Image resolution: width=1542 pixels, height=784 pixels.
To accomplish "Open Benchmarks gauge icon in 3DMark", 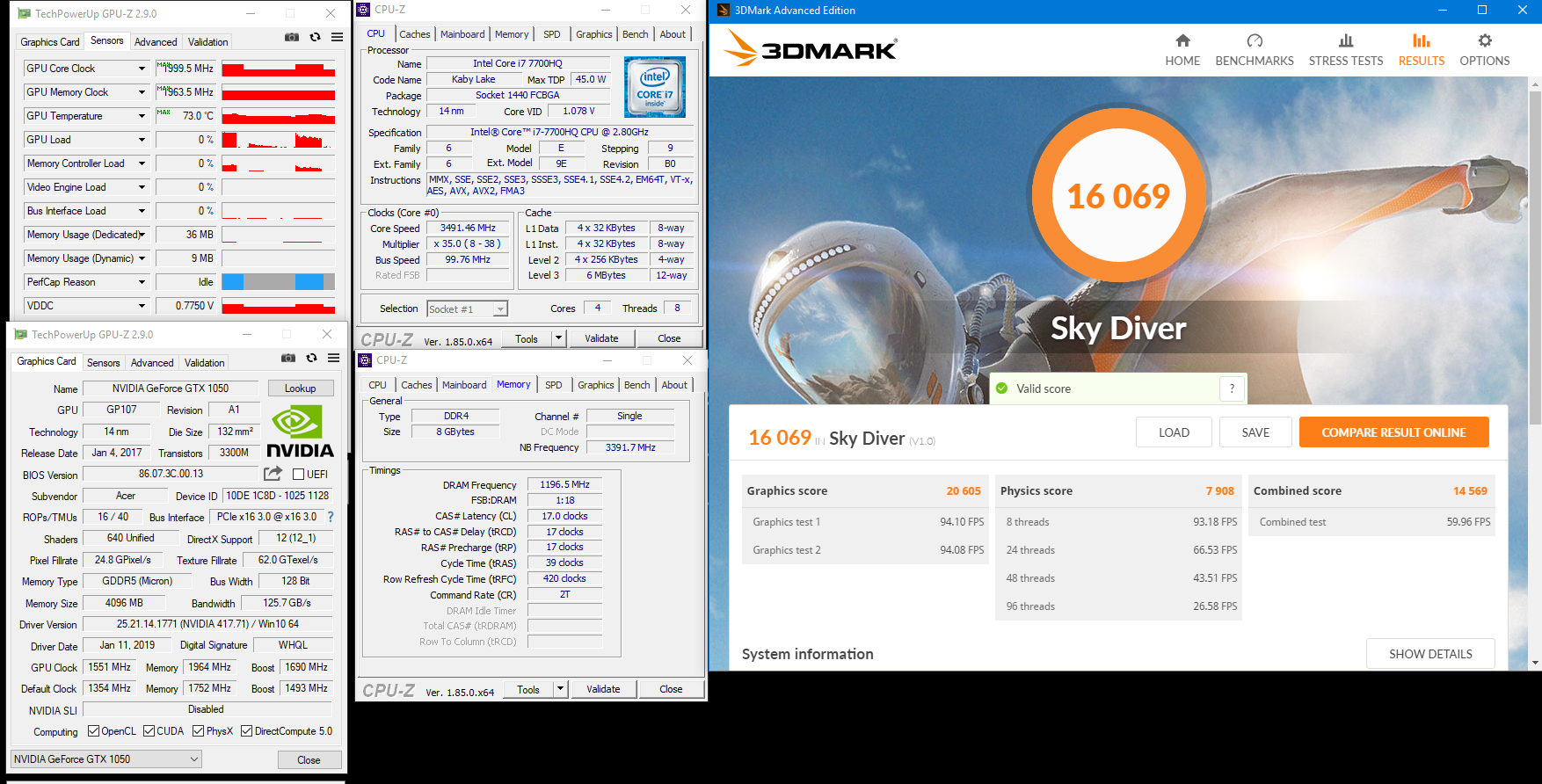I will click(1255, 40).
